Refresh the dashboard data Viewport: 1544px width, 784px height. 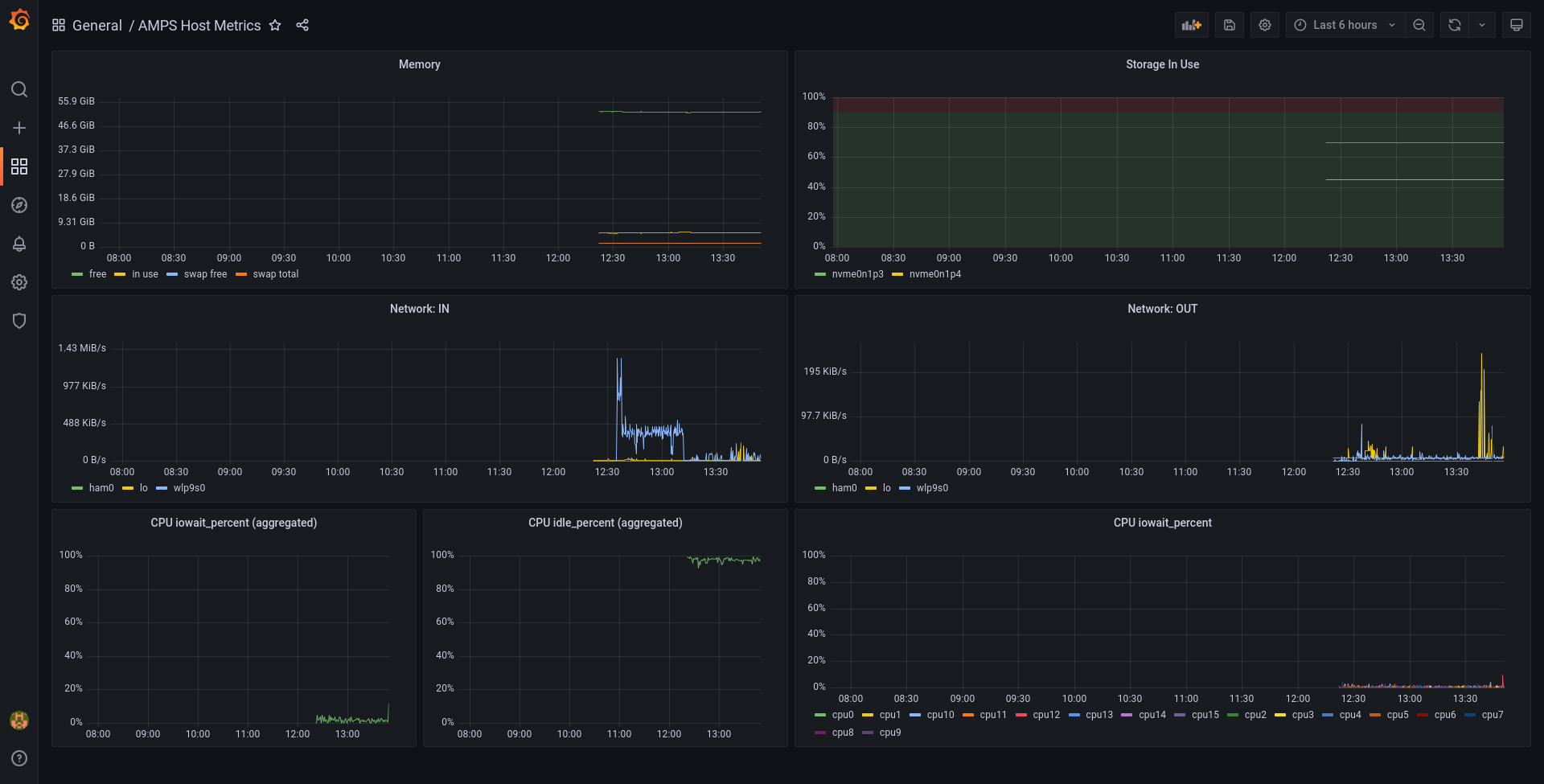(x=1453, y=25)
